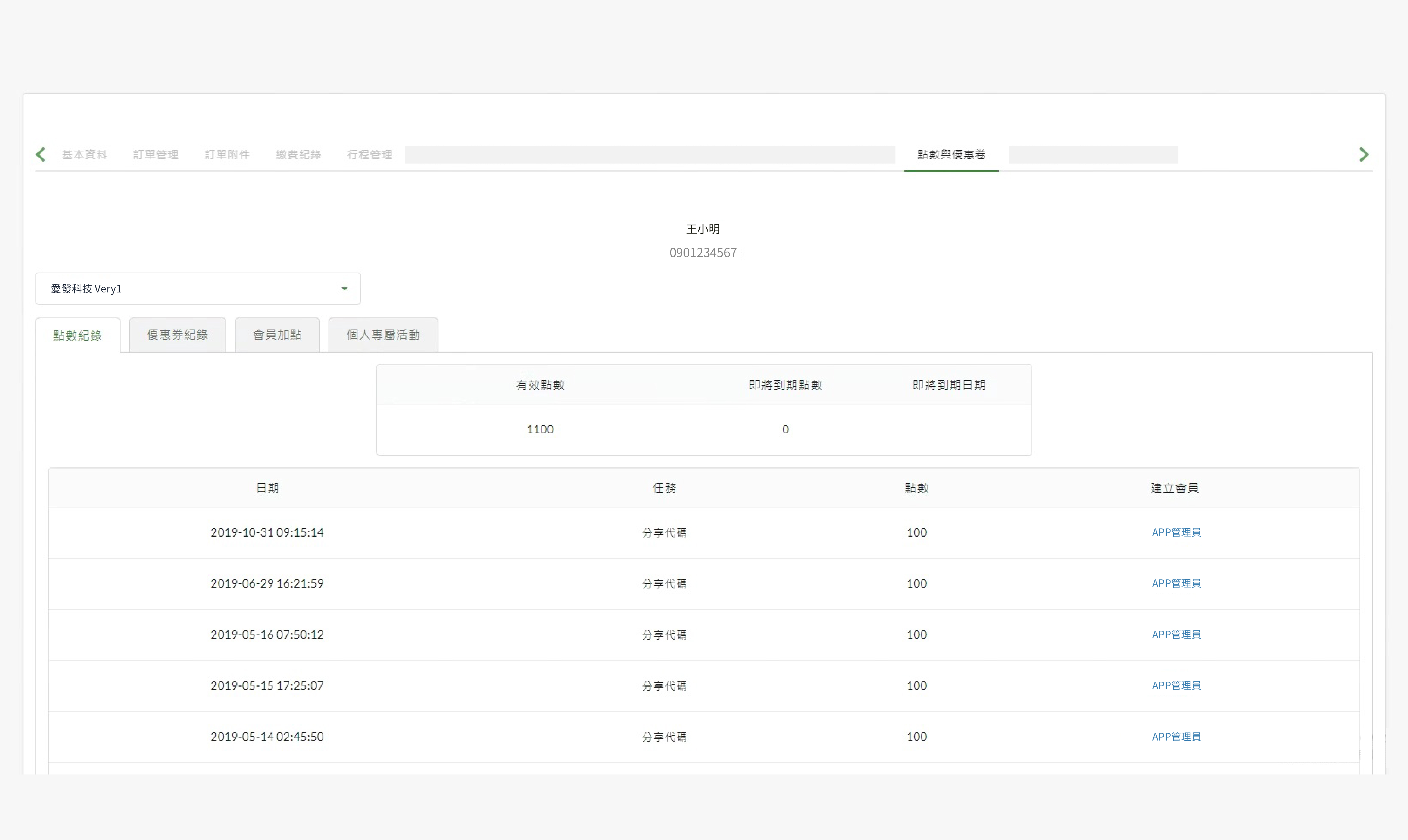Image resolution: width=1408 pixels, height=840 pixels.
Task: Click the left navigation arrow chevron
Action: point(40,154)
